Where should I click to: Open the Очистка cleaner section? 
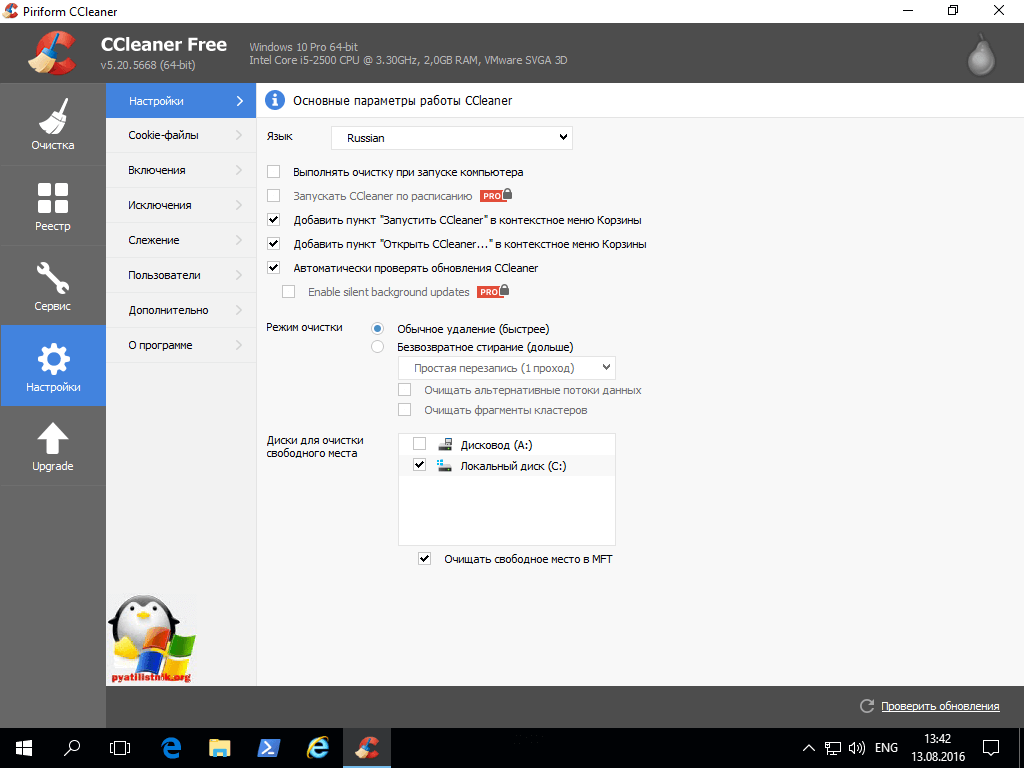[x=52, y=124]
